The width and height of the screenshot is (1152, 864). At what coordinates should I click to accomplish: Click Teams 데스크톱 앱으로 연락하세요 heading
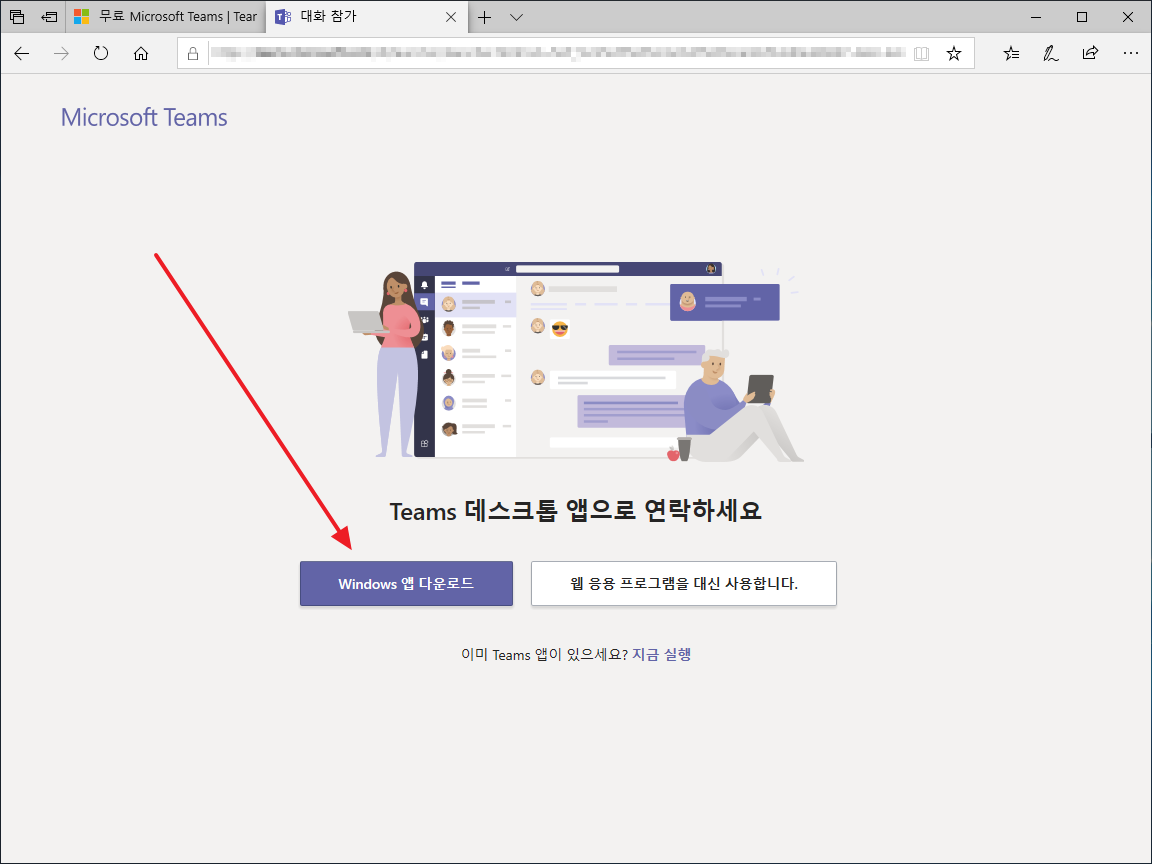575,511
